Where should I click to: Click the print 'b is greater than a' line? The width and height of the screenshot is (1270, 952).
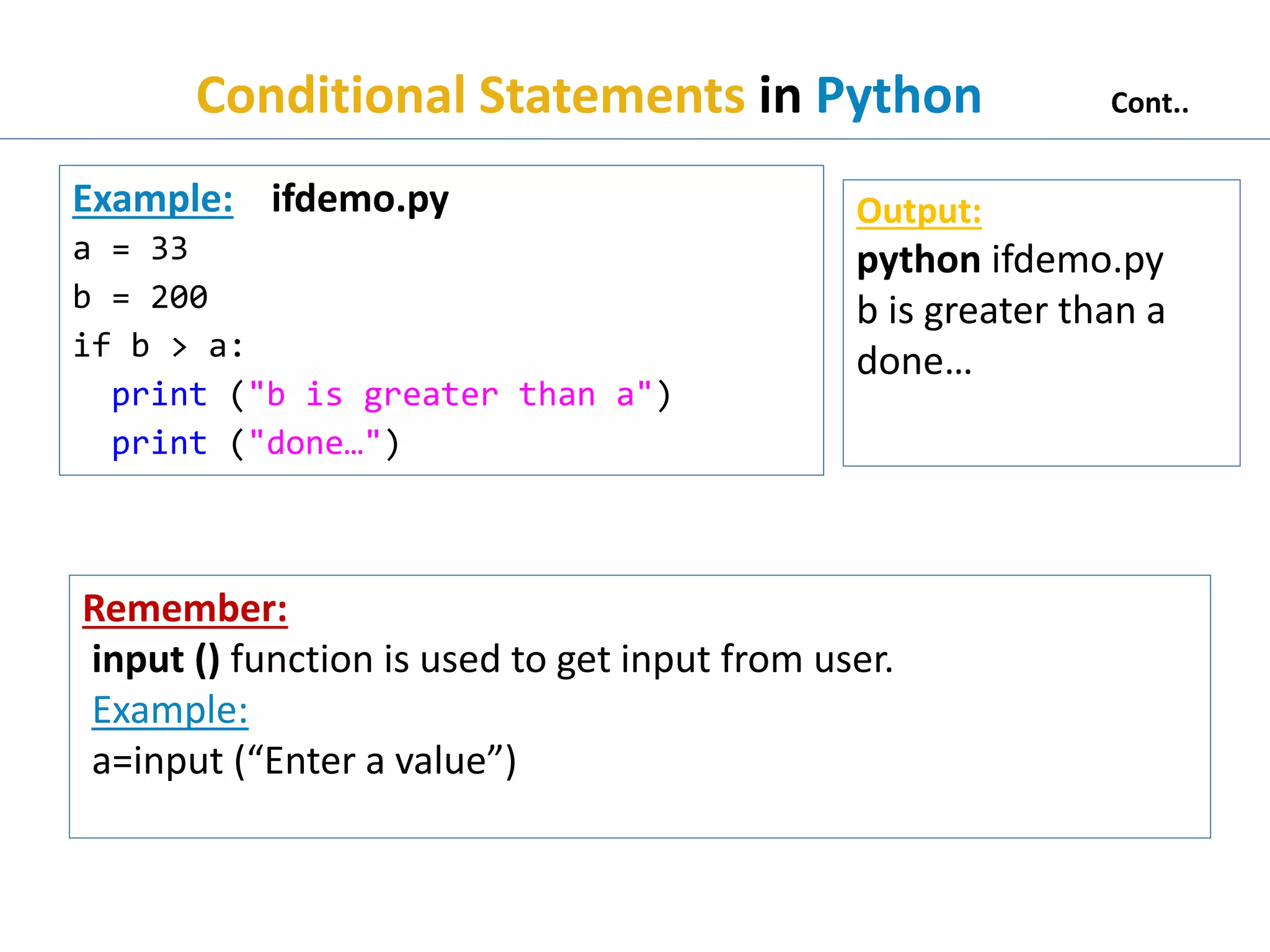(x=391, y=395)
